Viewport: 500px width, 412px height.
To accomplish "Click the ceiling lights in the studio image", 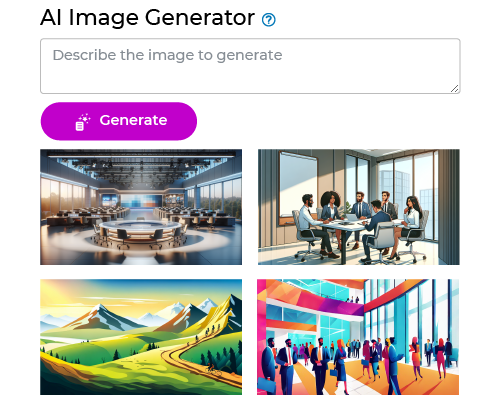I will [142, 167].
